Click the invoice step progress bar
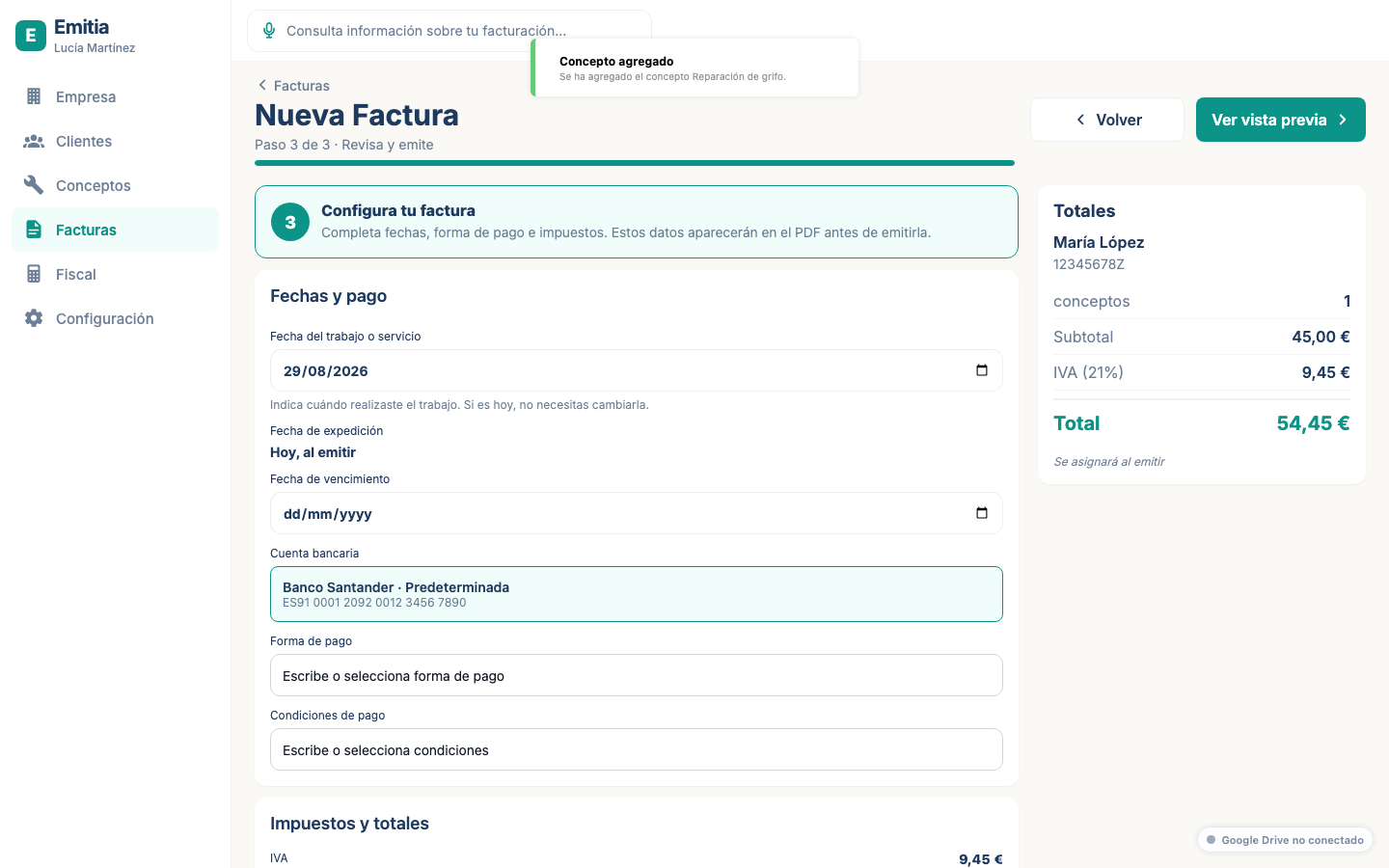This screenshot has height=868, width=1389. (x=635, y=163)
